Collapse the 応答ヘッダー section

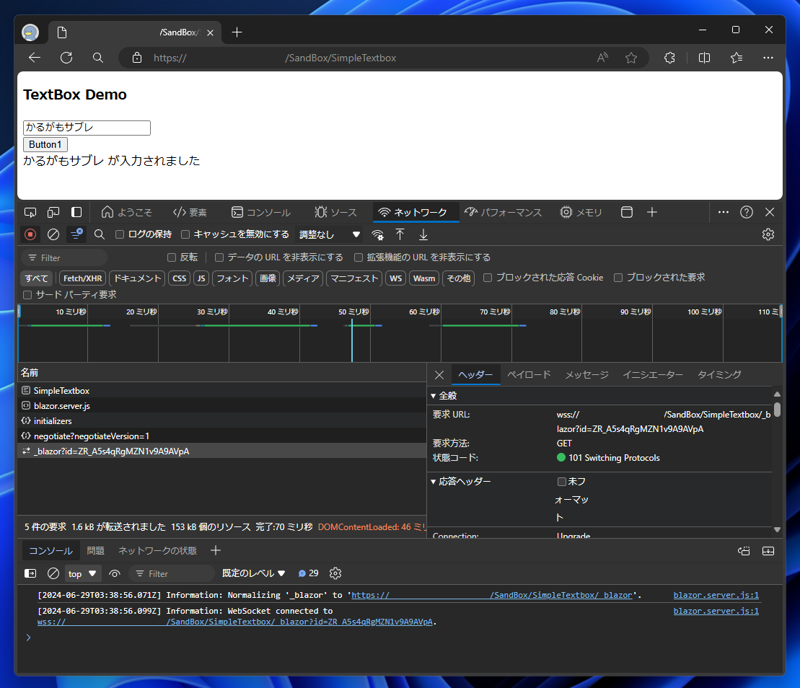[433, 482]
